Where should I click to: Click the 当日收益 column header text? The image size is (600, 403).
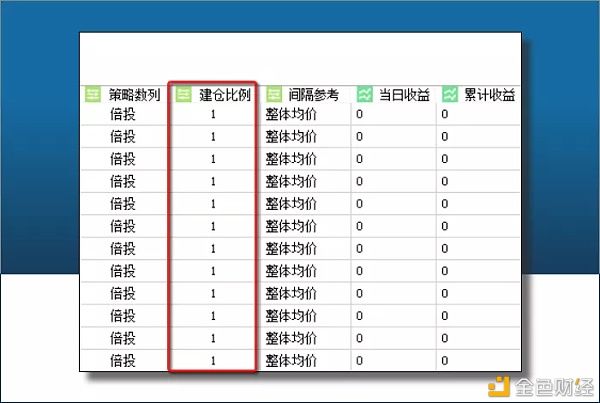(403, 95)
